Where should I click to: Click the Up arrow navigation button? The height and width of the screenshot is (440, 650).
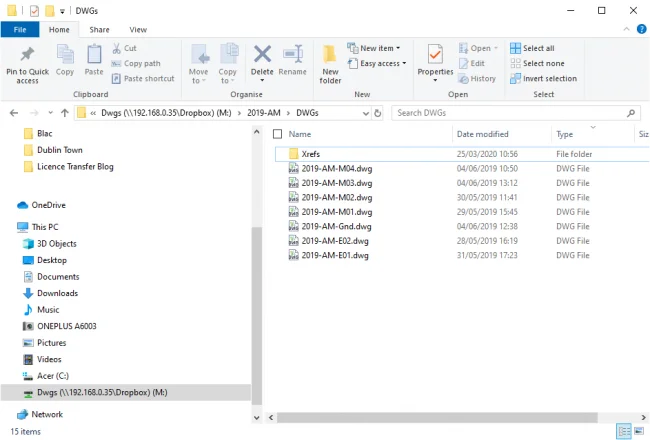pos(64,113)
